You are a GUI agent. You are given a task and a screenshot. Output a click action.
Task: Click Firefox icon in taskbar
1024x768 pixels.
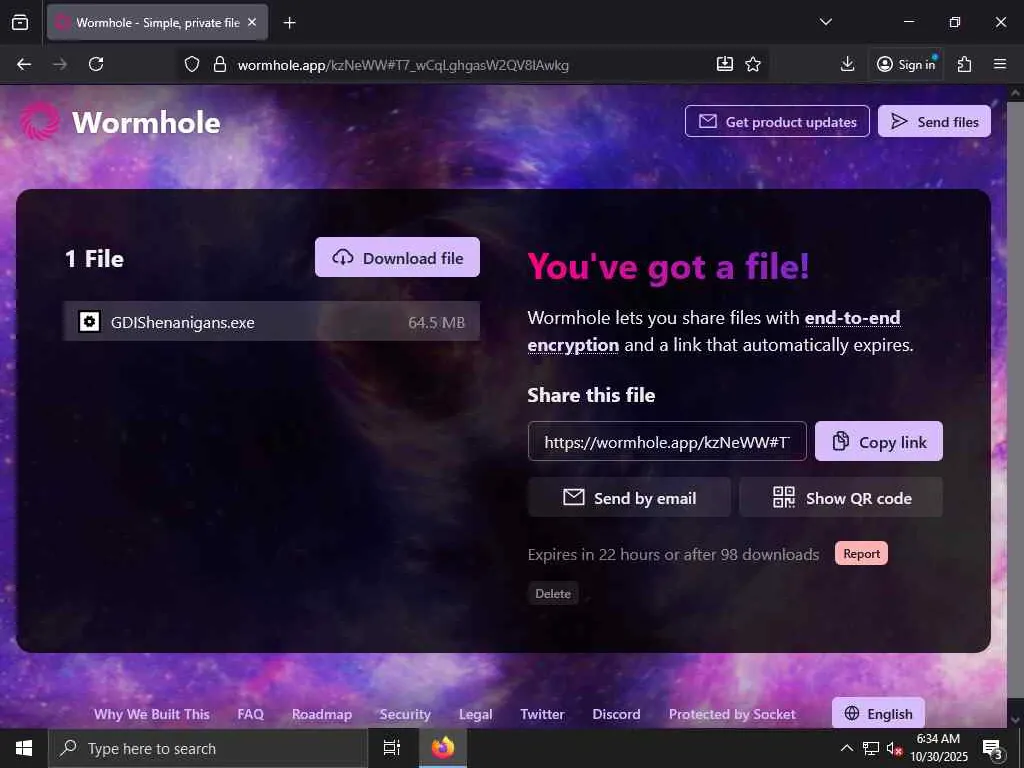443,748
